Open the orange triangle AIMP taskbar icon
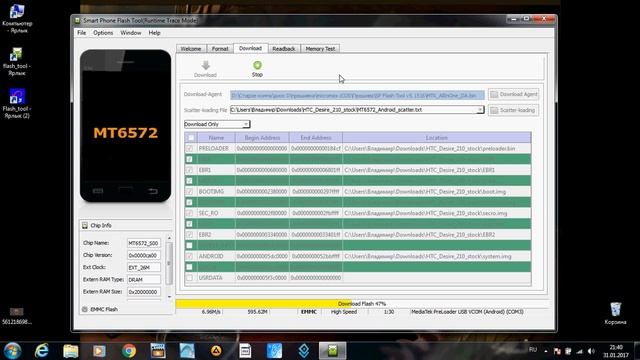 pyautogui.click(x=216, y=351)
